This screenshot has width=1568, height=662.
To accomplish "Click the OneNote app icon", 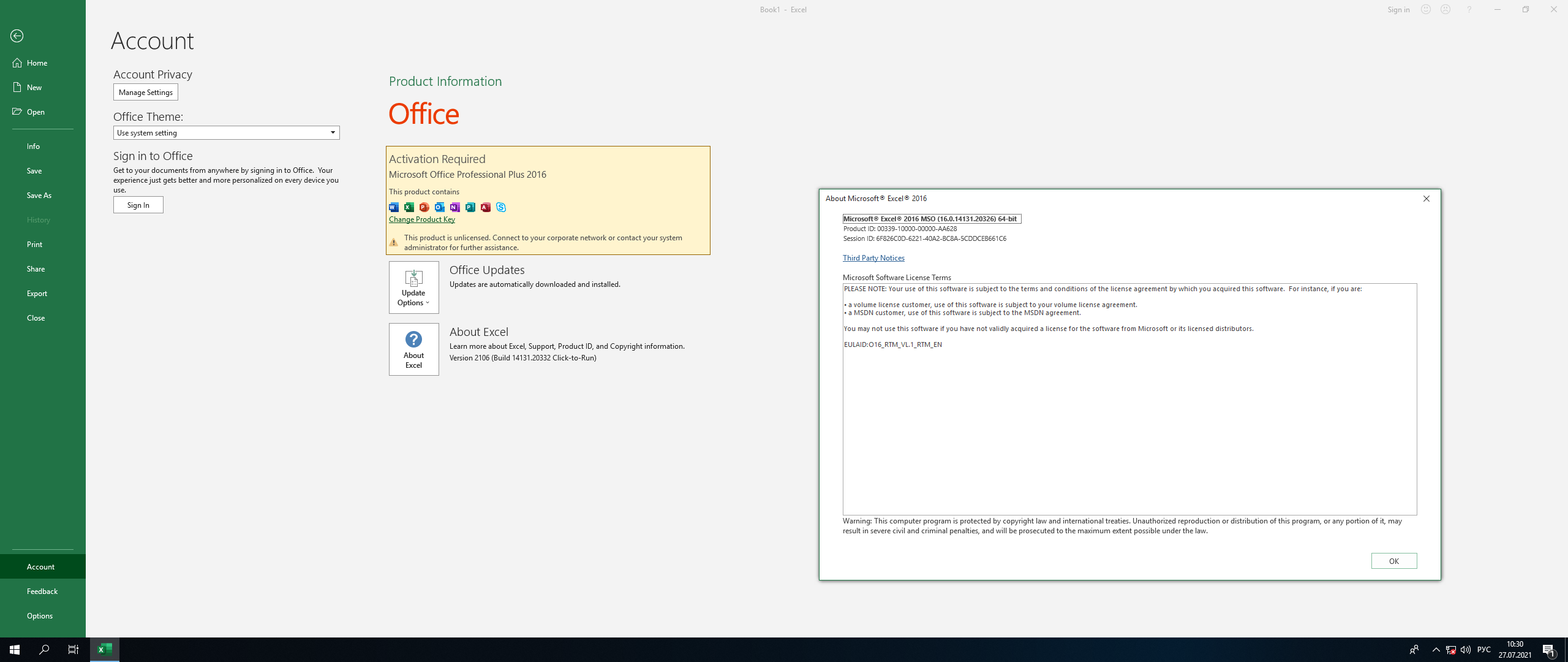I will pos(455,207).
